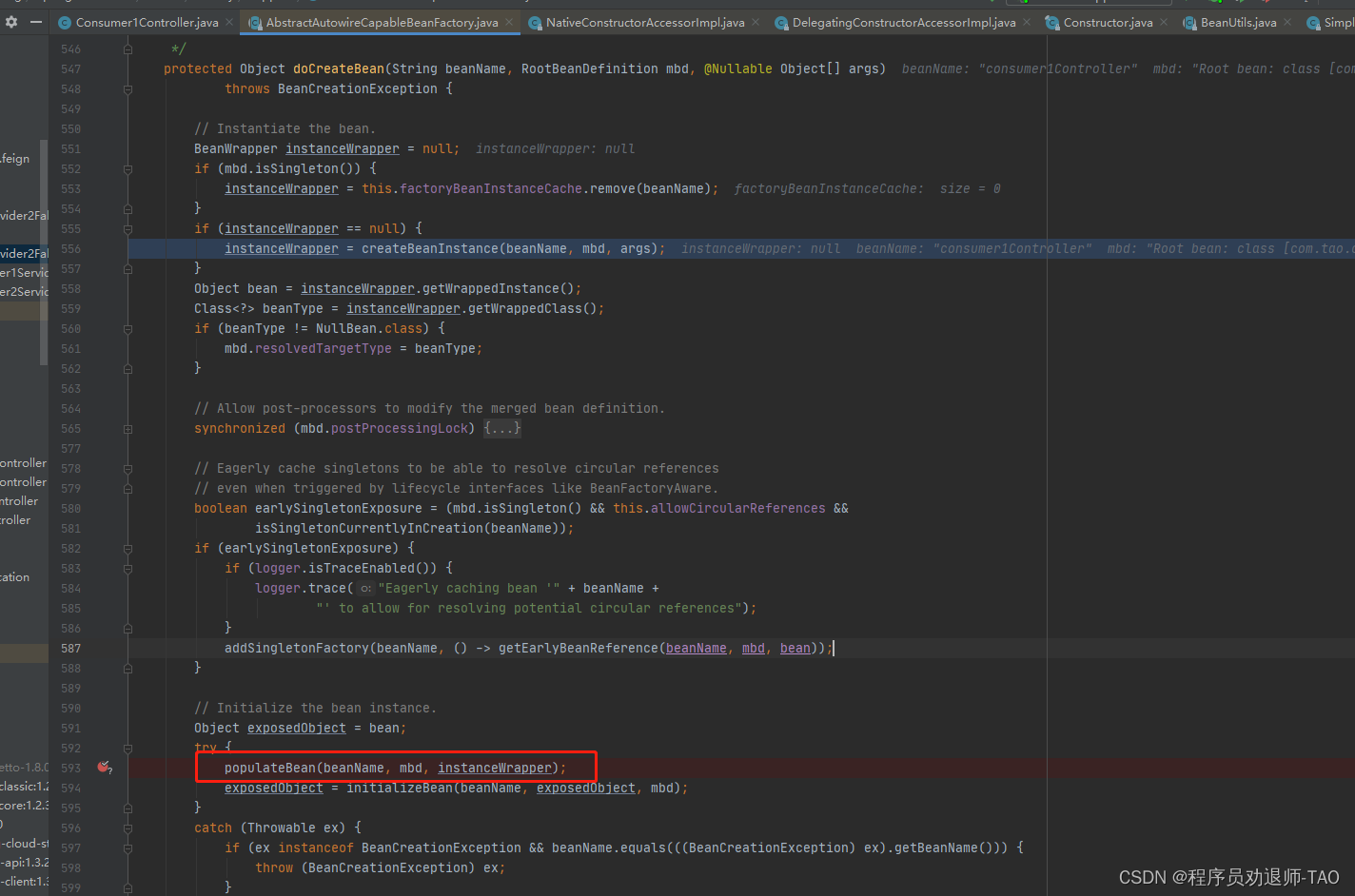
Task: Open the NativeConstructorAccessorImpl.java tab
Action: pyautogui.click(x=645, y=22)
